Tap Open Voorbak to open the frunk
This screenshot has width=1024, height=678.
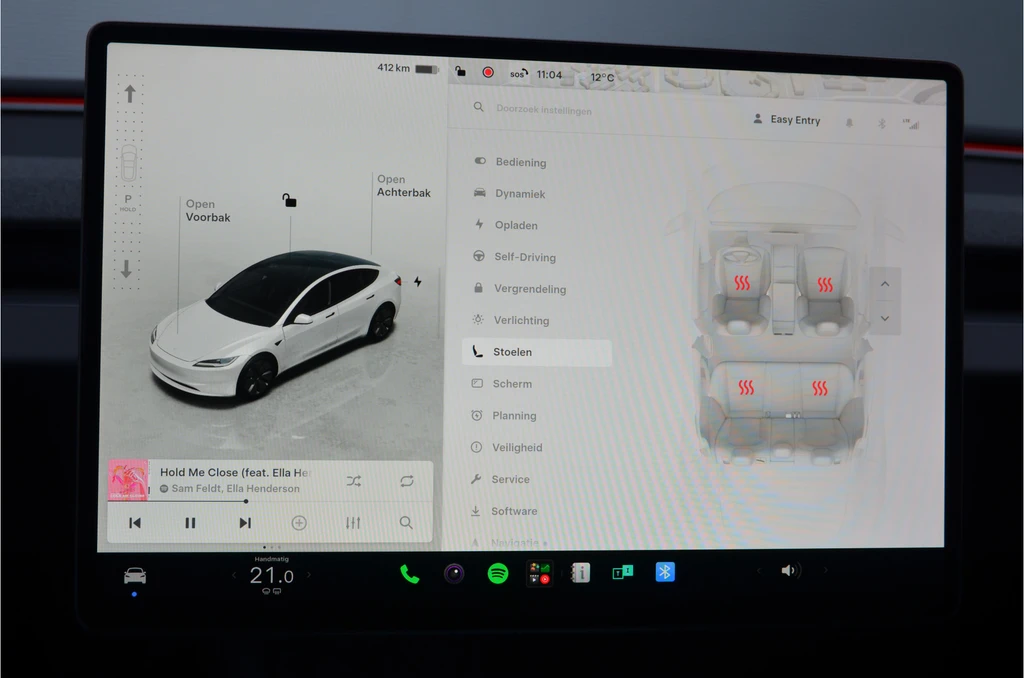point(208,210)
